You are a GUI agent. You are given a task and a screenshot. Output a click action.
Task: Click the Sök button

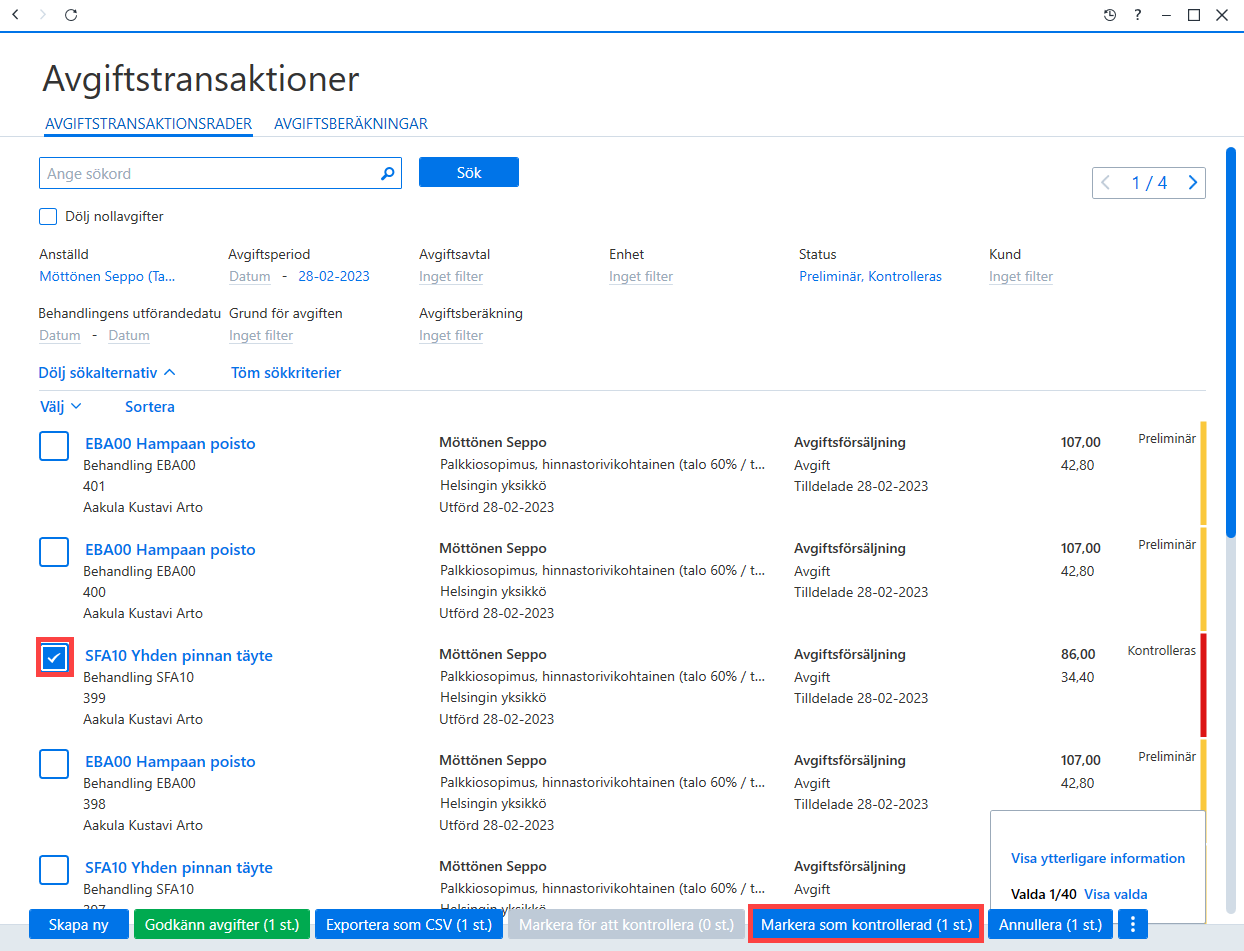pyautogui.click(x=469, y=172)
